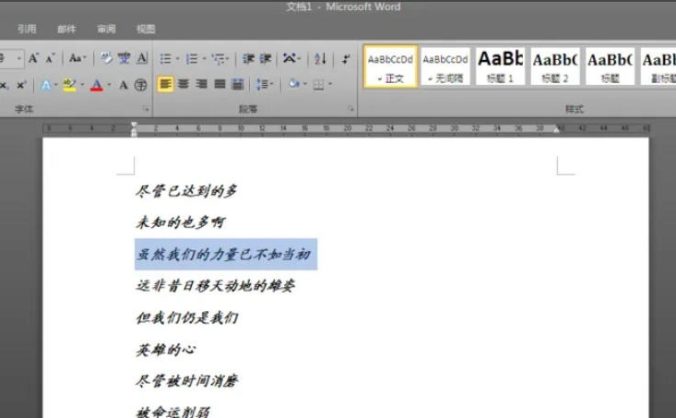Open the Multilevel List menu
The width and height of the screenshot is (676, 418).
coord(221,59)
